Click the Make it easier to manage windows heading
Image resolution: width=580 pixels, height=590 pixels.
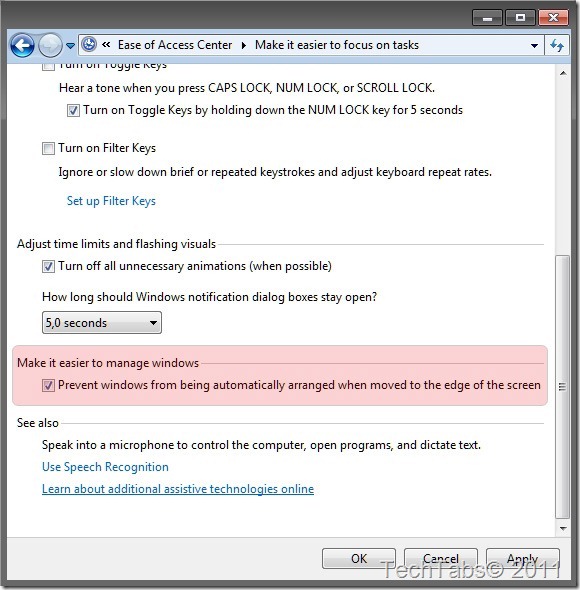[108, 363]
